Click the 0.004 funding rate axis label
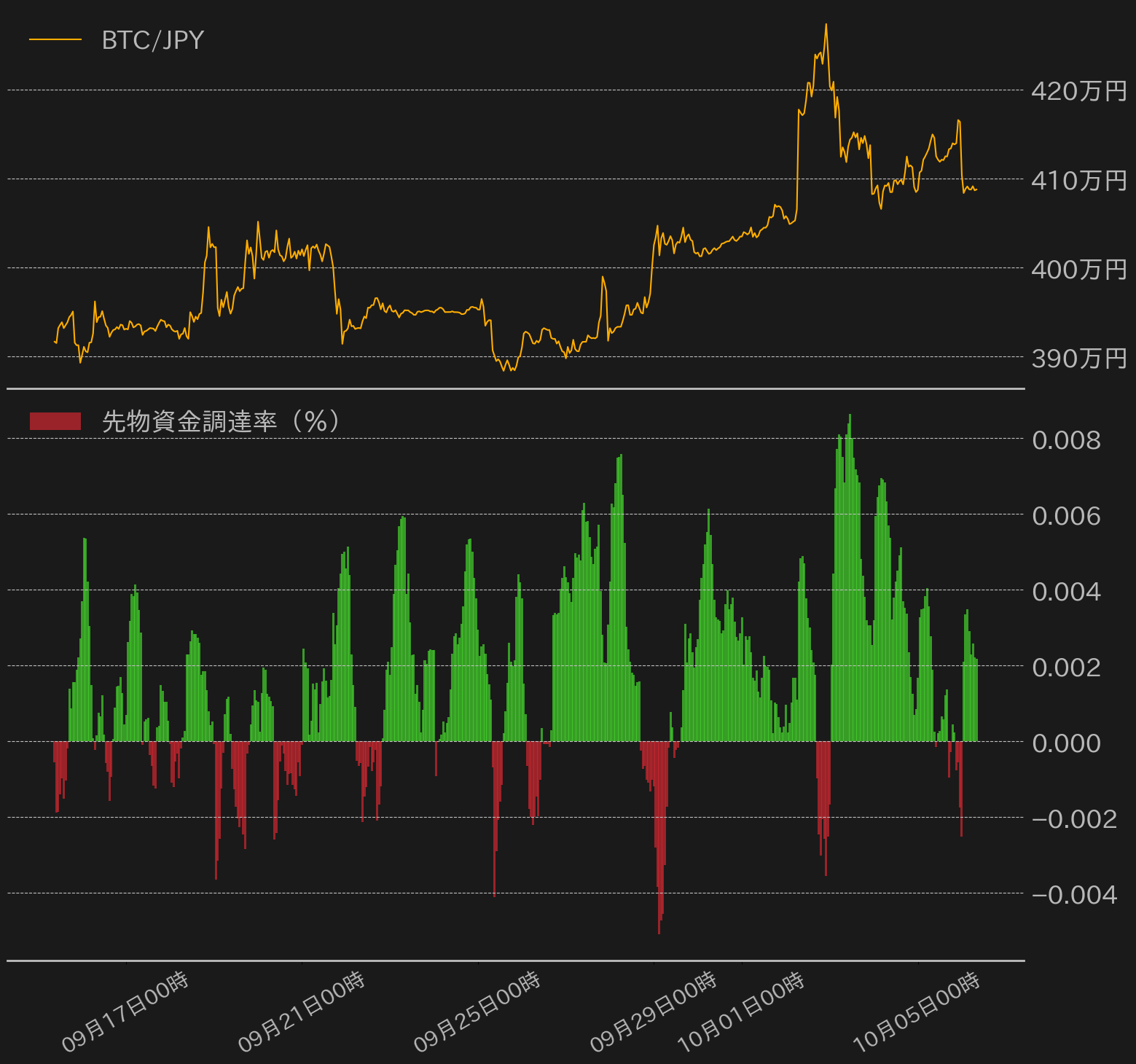The image size is (1136, 1064). pos(1067,592)
